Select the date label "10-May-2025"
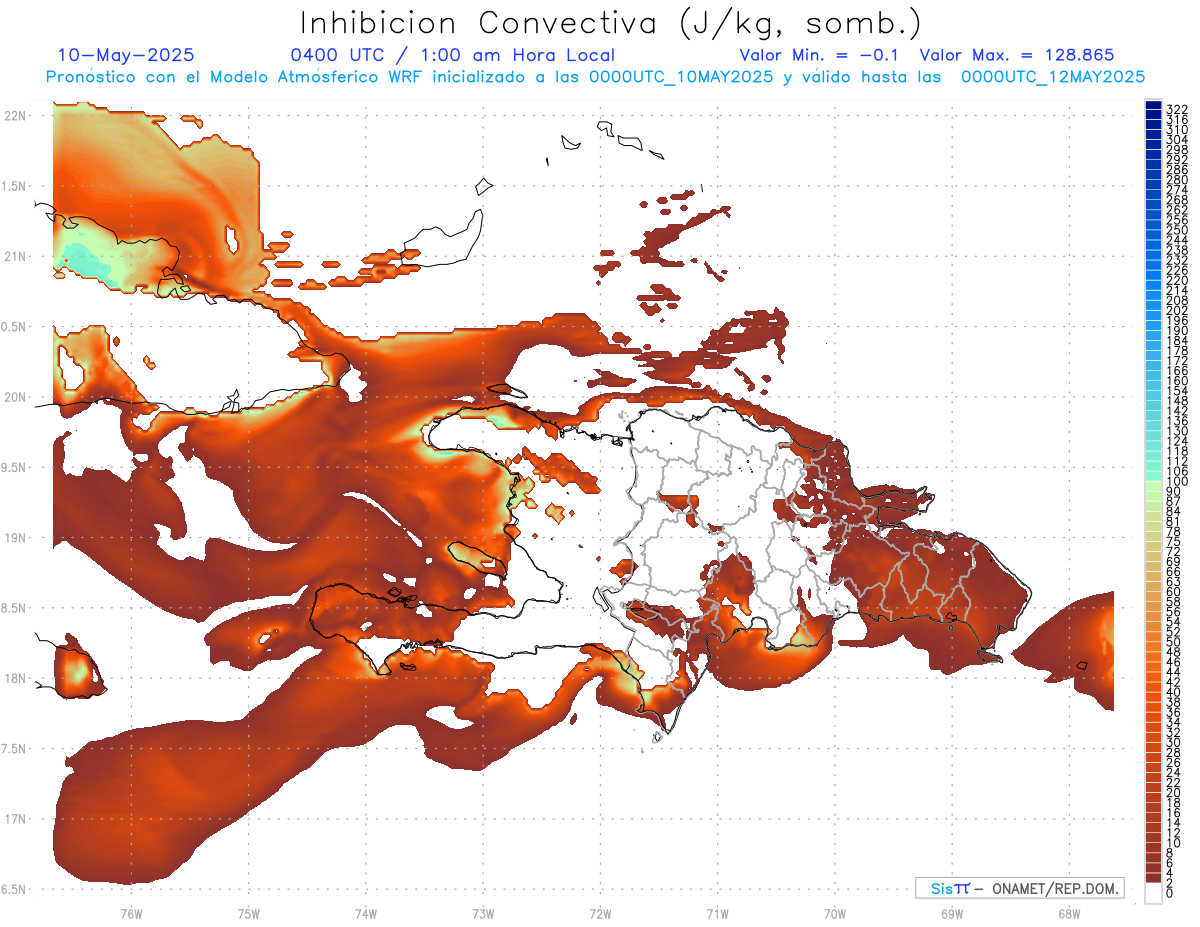Screen dimensions: 1200x927 (x=126, y=55)
